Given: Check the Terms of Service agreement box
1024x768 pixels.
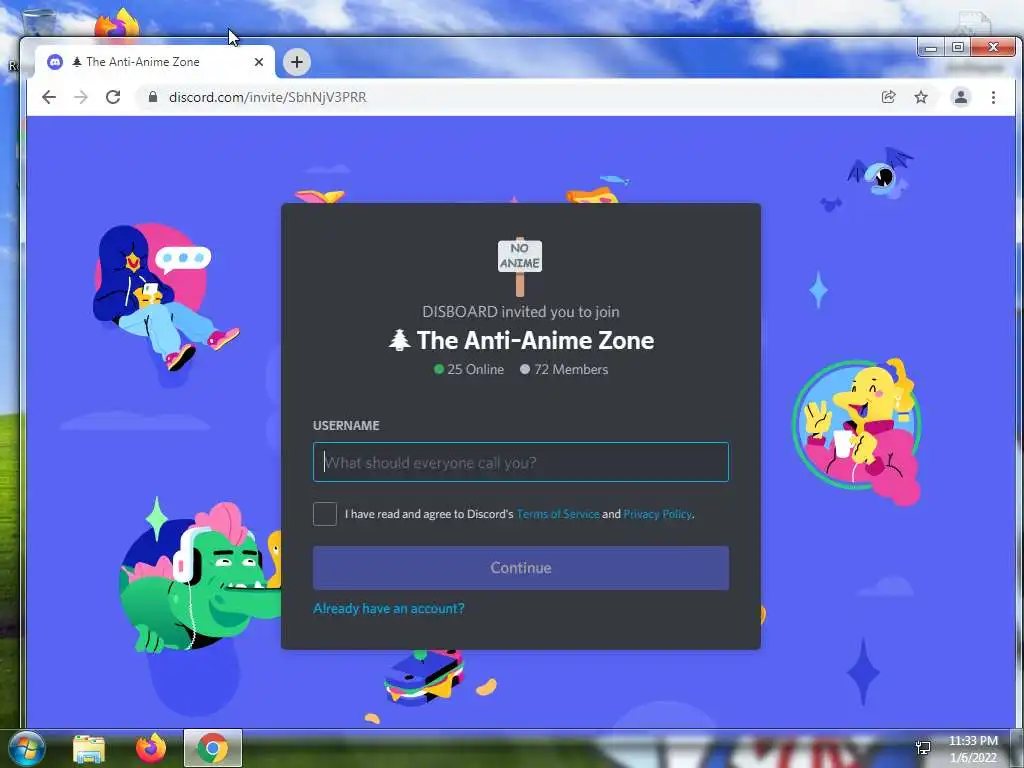Looking at the screenshot, I should click(x=325, y=514).
